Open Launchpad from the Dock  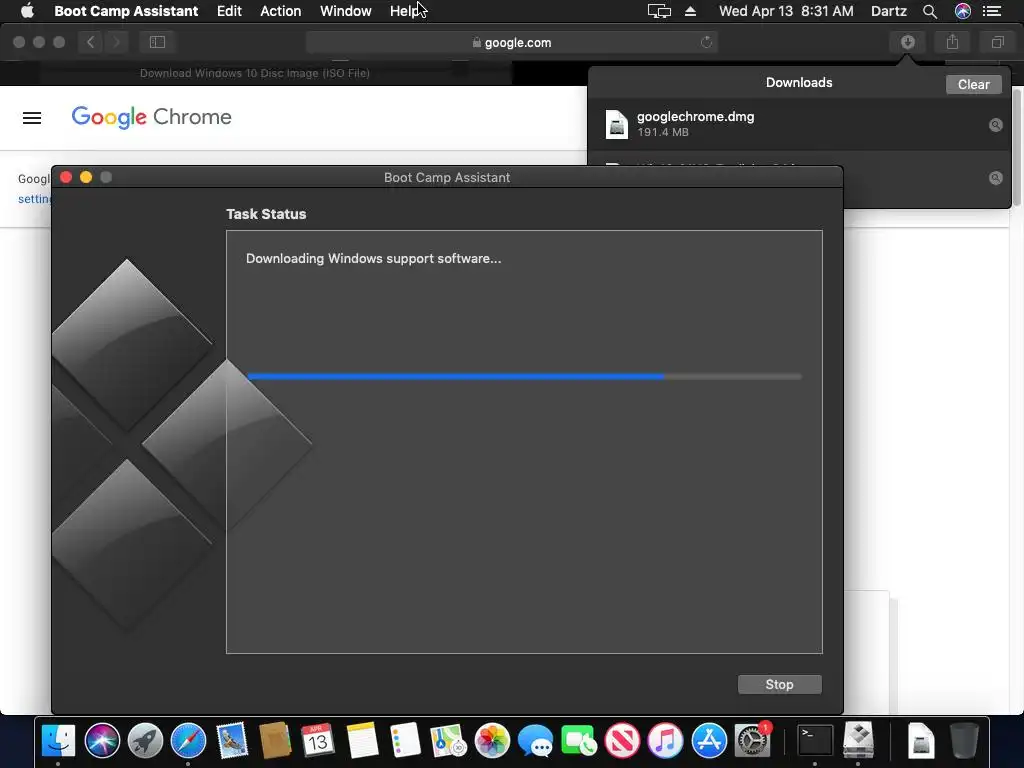(x=145, y=741)
